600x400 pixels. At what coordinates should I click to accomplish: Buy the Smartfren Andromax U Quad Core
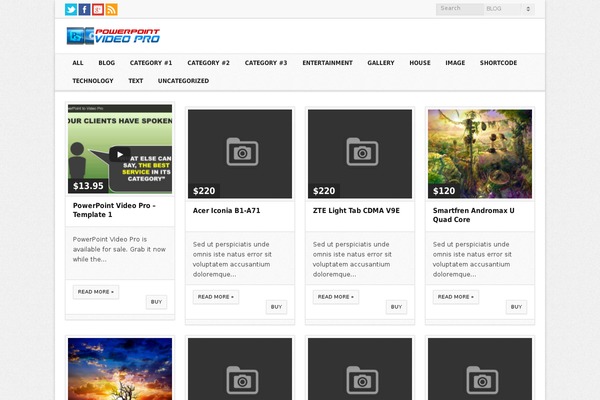tap(516, 307)
